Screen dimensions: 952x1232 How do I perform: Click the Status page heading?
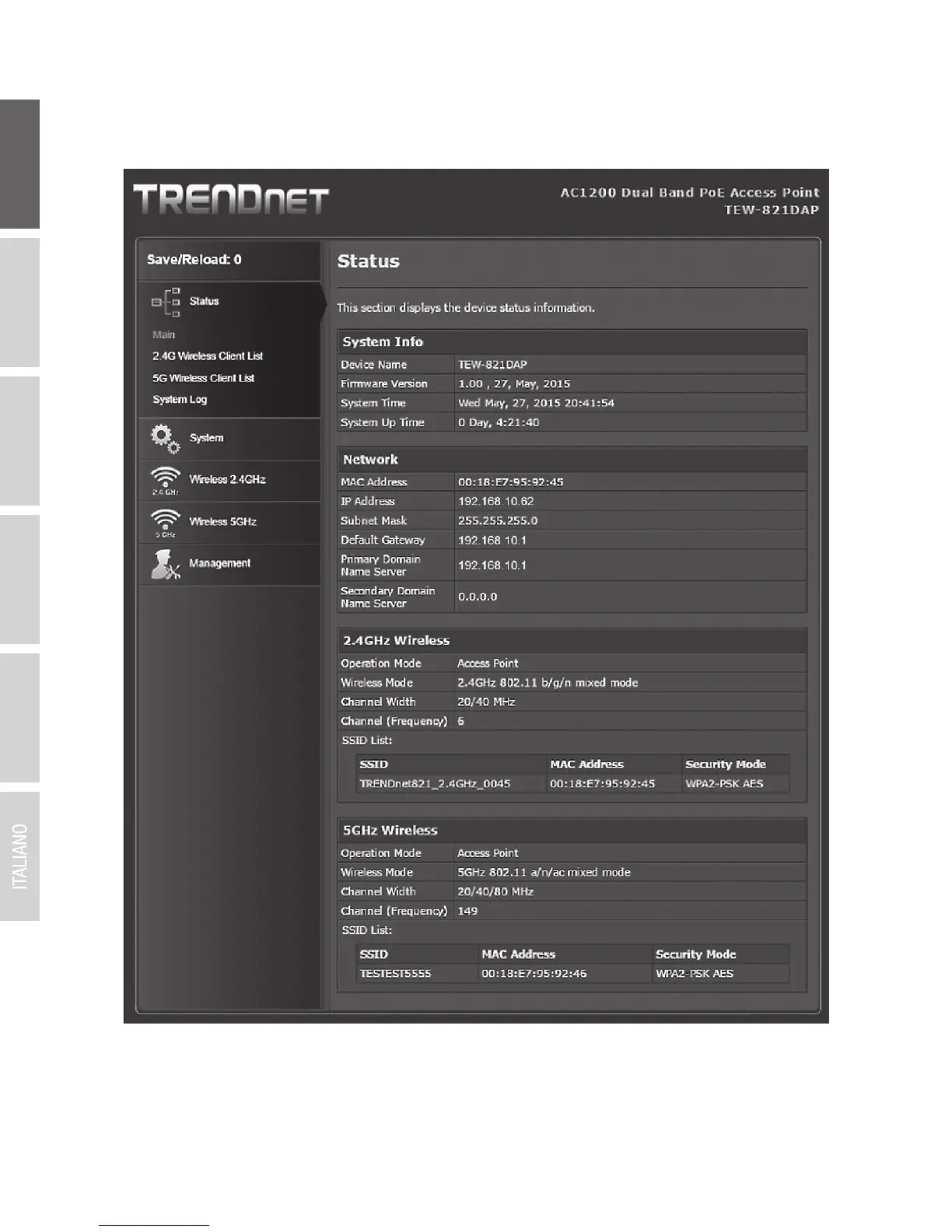(368, 261)
